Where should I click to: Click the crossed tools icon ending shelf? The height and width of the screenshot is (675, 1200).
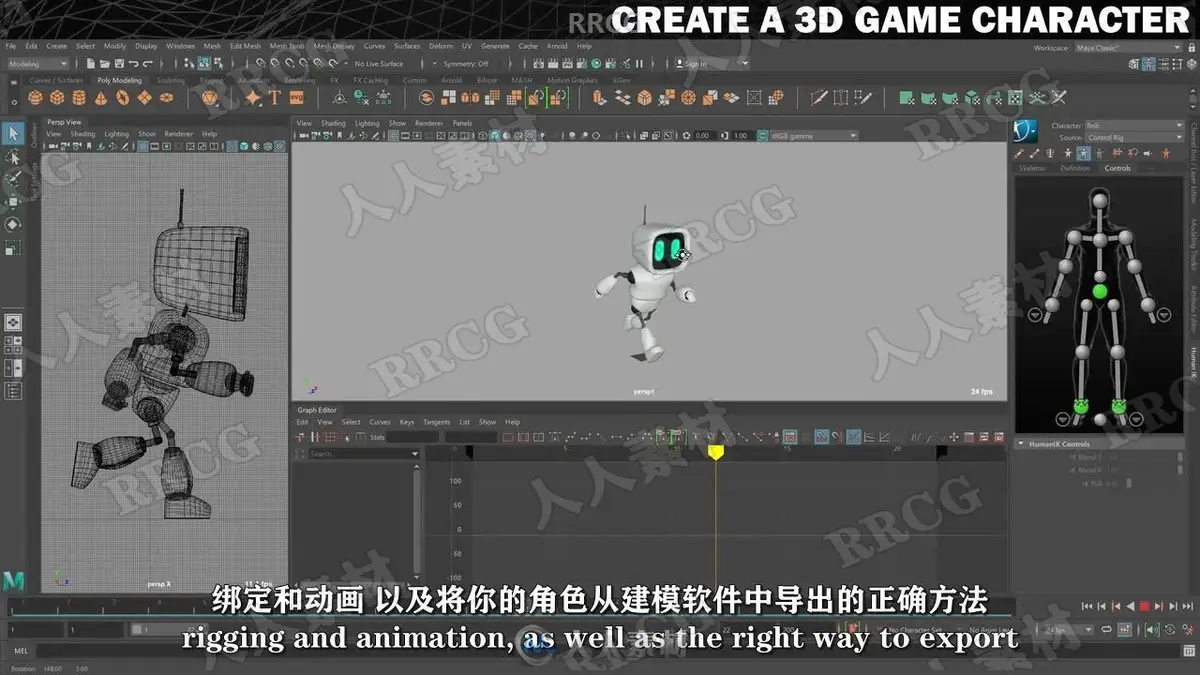1059,98
